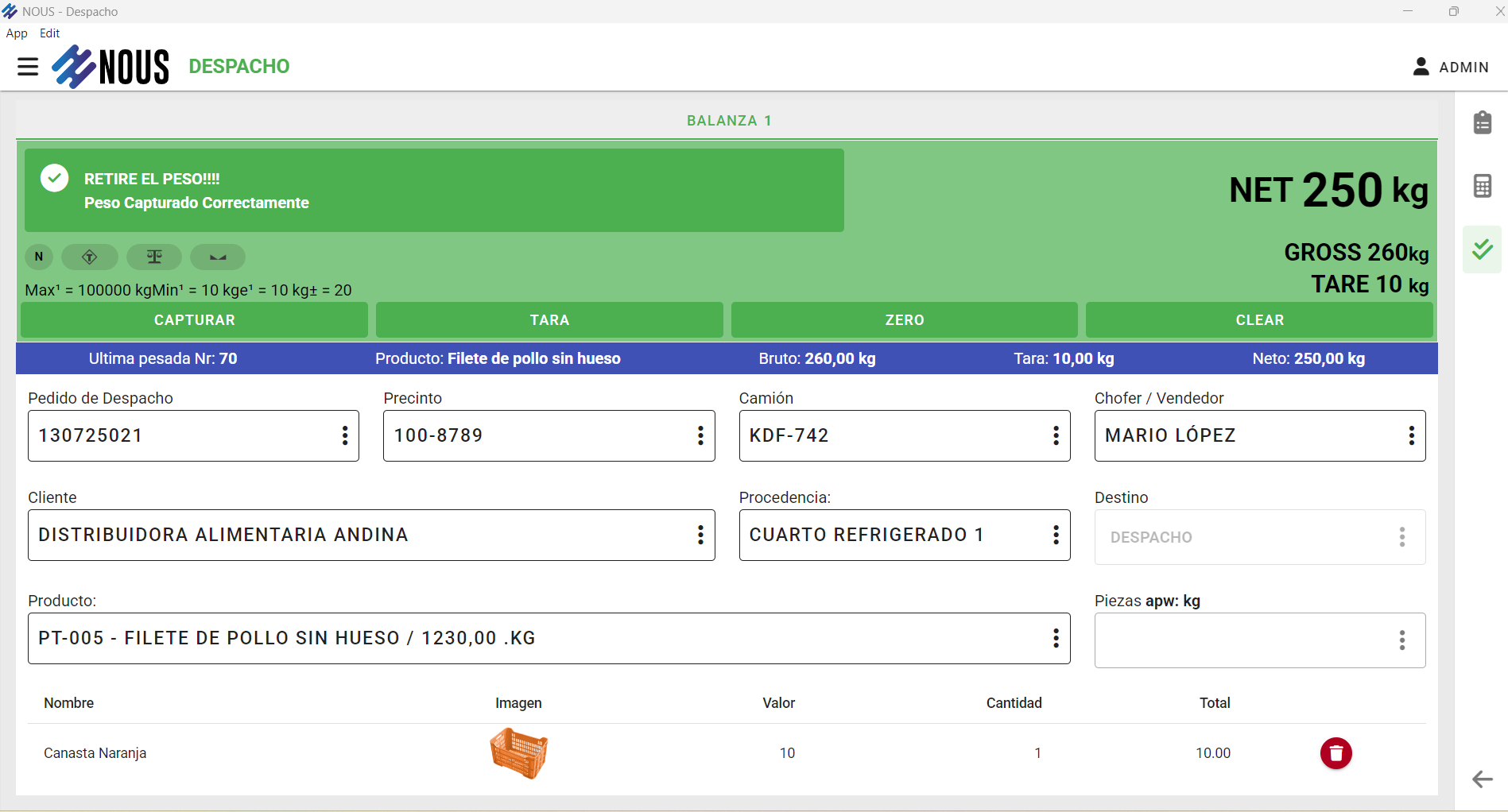The image size is (1508, 812).
Task: Click the balance scale indicator chip
Action: [154, 257]
